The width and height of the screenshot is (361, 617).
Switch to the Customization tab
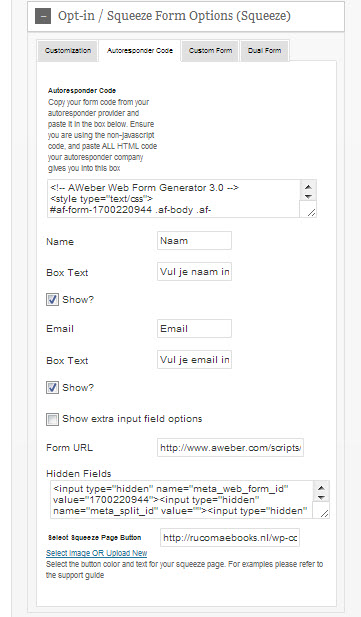68,51
